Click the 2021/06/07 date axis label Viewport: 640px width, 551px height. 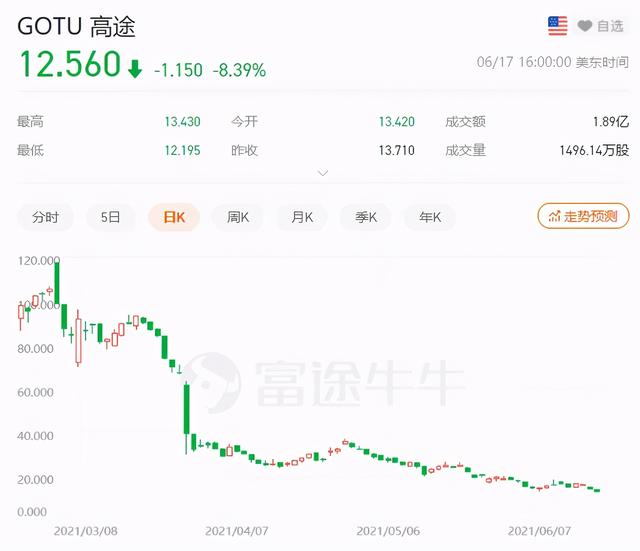[x=539, y=531]
